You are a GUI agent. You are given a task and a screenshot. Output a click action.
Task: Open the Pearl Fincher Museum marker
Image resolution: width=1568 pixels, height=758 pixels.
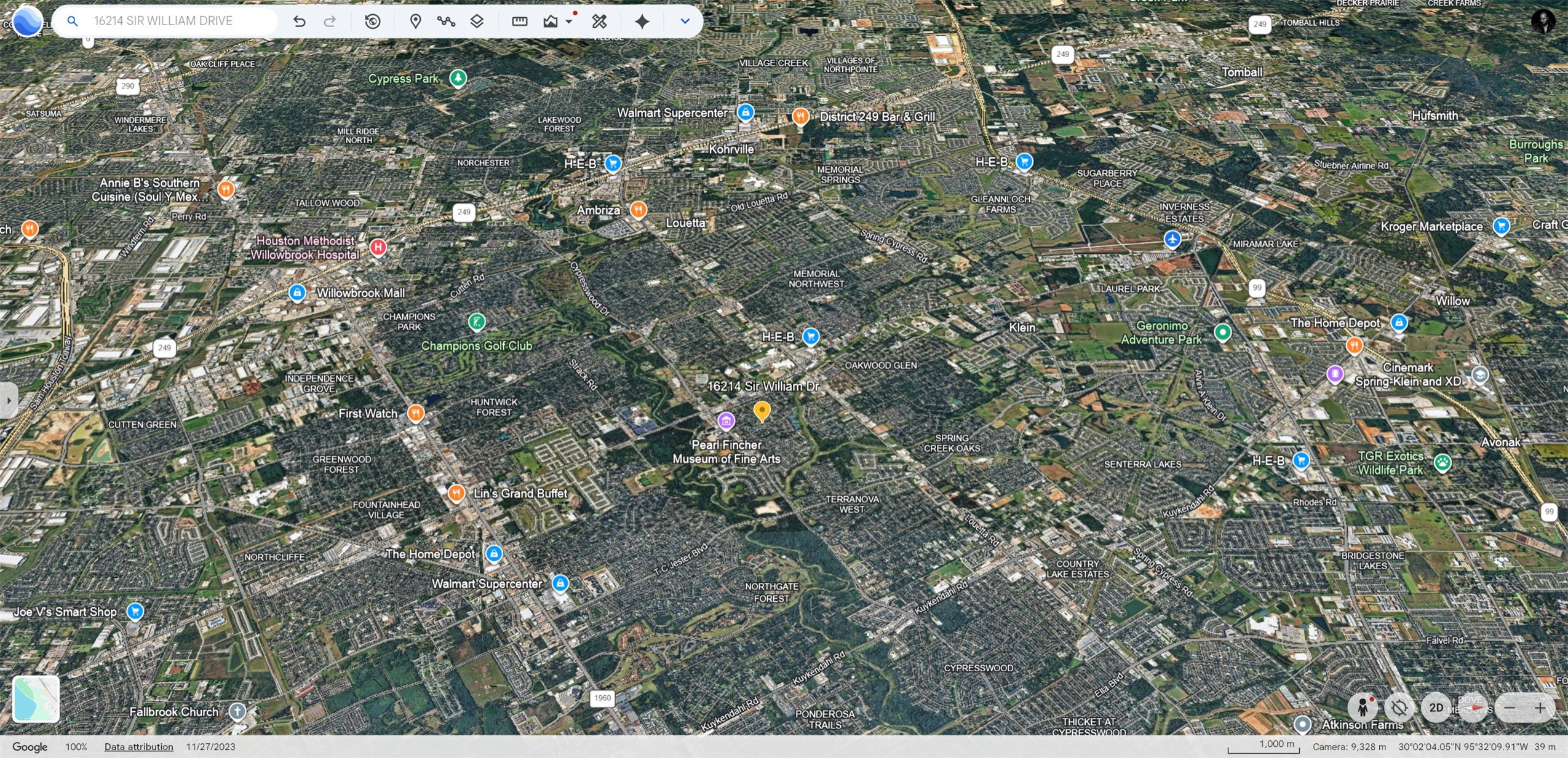click(x=726, y=421)
